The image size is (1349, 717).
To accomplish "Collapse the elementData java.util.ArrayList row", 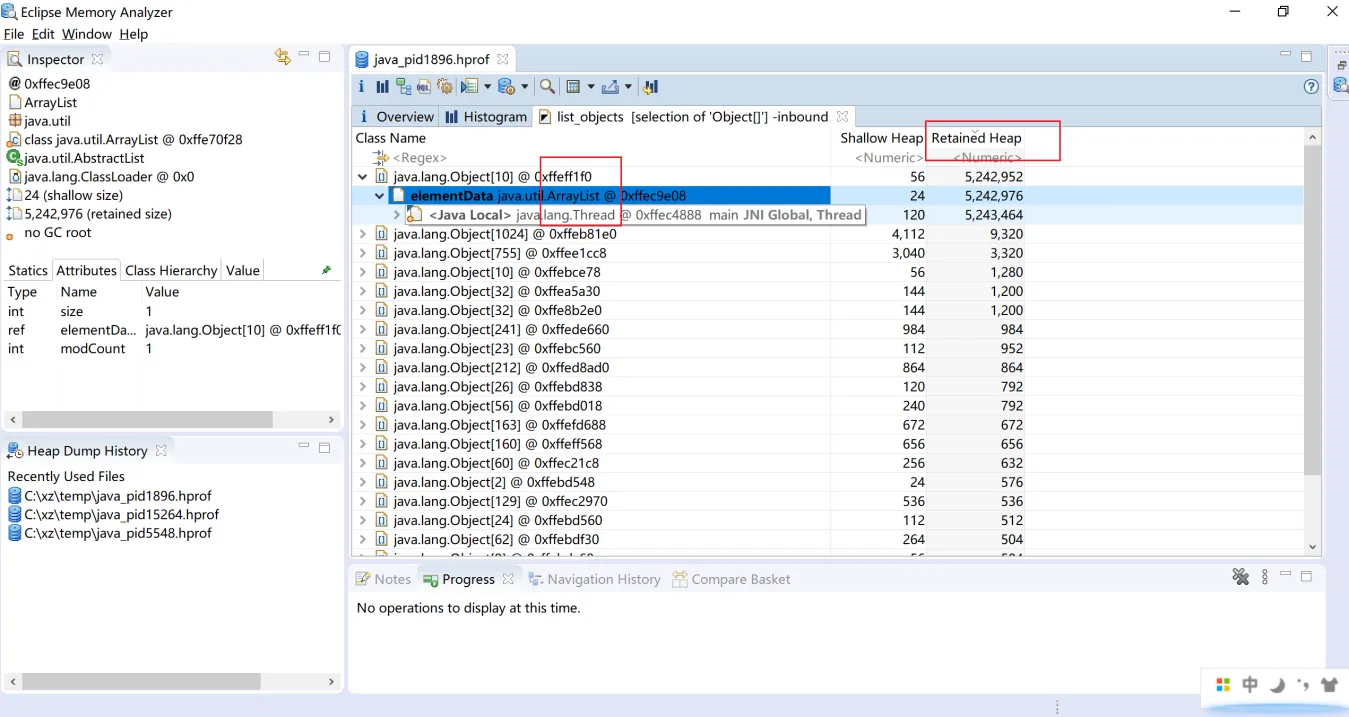I will pyautogui.click(x=379, y=196).
